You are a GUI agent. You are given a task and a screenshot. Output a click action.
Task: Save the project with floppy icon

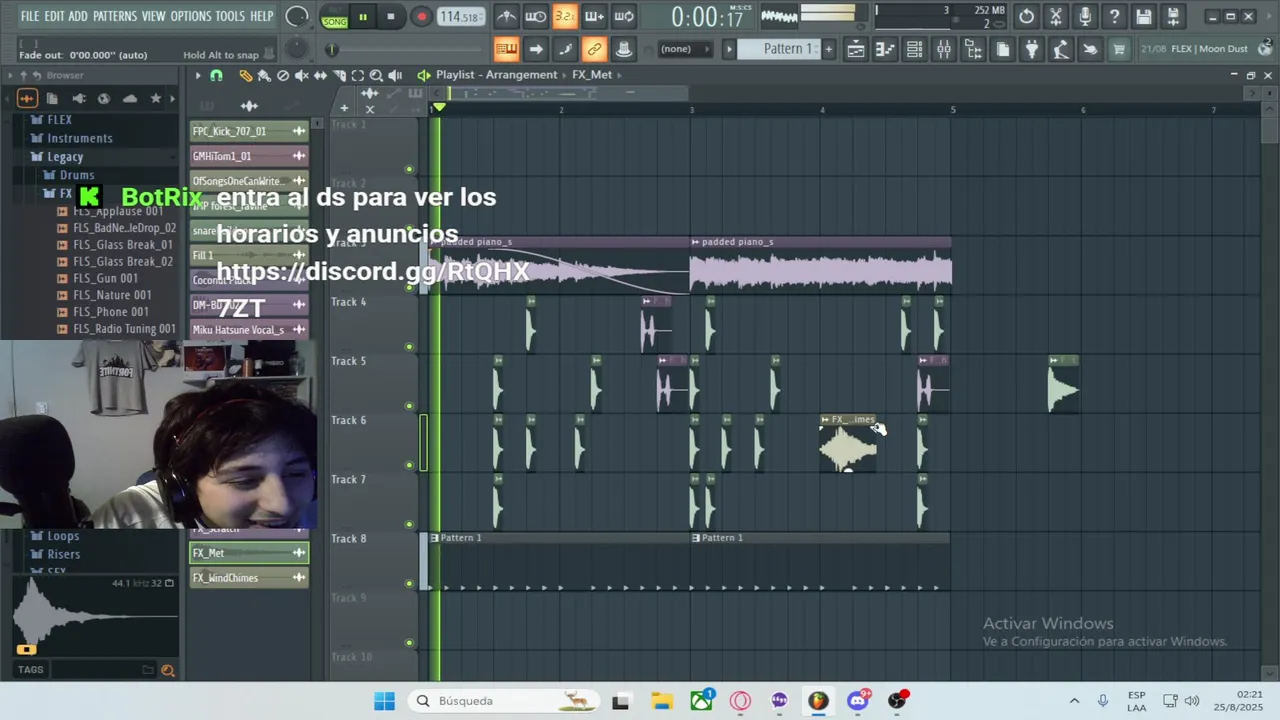1143,16
